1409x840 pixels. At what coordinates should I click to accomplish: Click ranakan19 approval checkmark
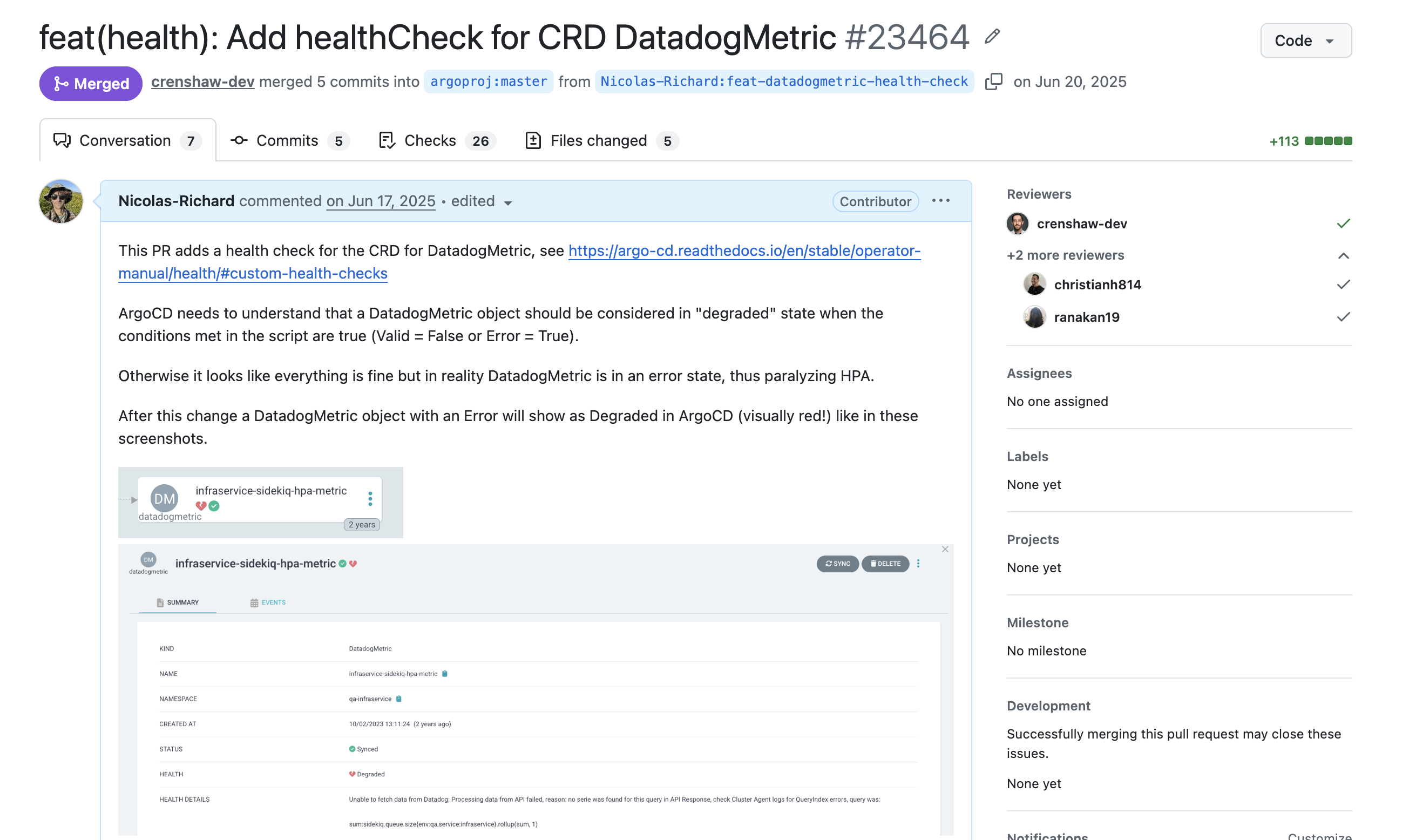(1343, 317)
